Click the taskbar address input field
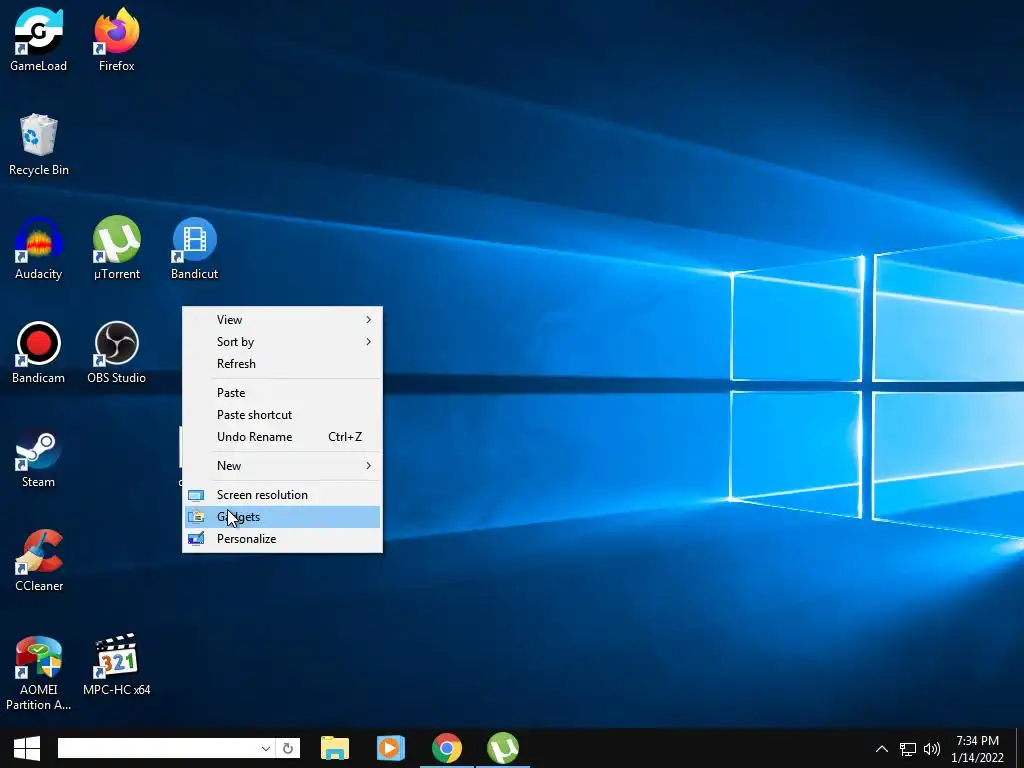The image size is (1024, 768). [x=157, y=748]
